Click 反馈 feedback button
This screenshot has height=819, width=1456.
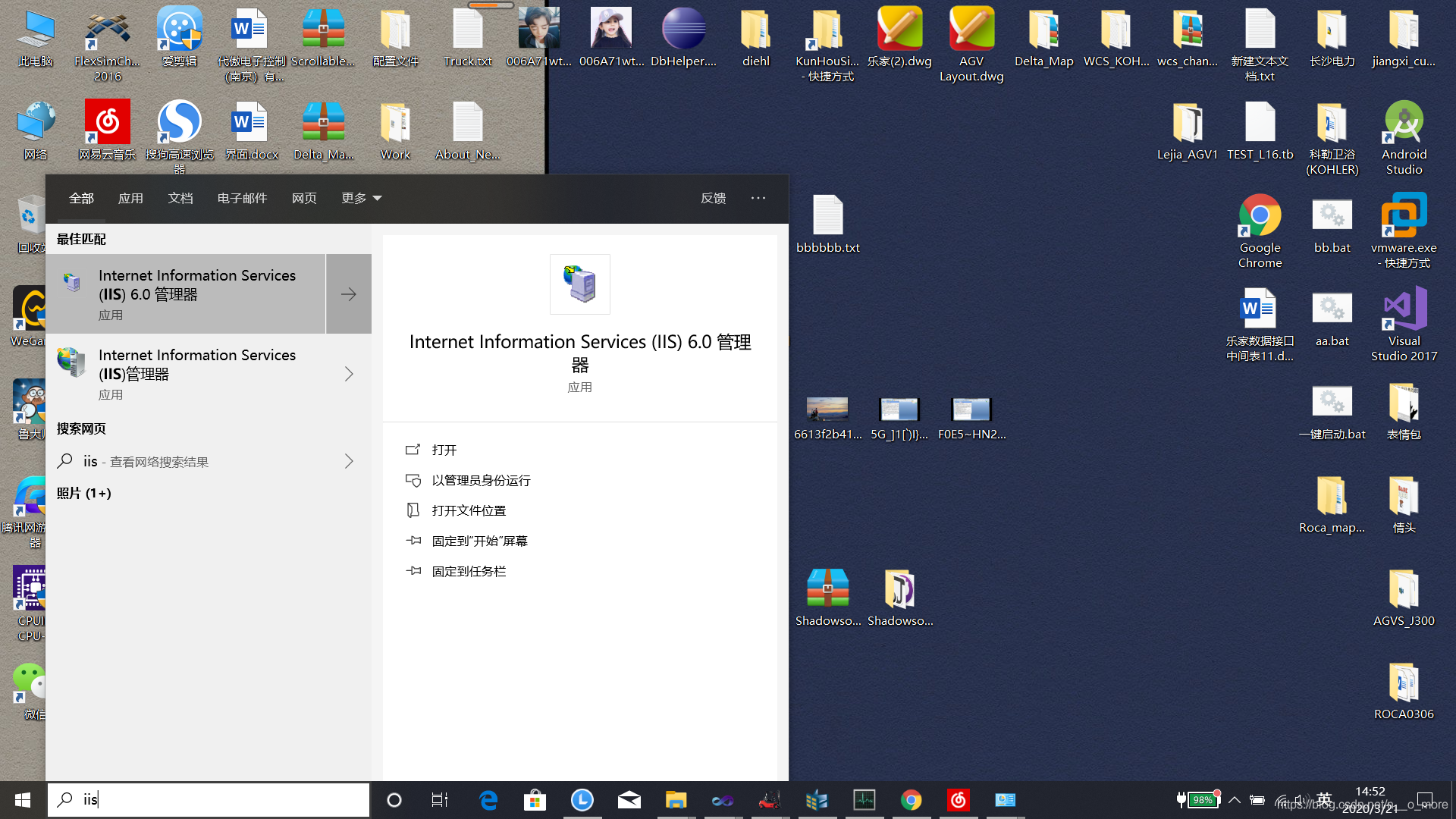(x=714, y=198)
